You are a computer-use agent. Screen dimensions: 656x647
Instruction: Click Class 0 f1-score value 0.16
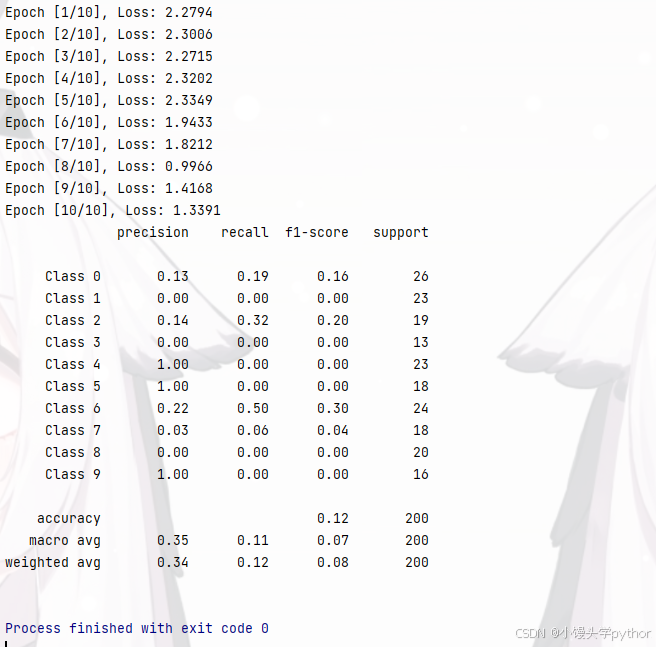click(x=333, y=276)
